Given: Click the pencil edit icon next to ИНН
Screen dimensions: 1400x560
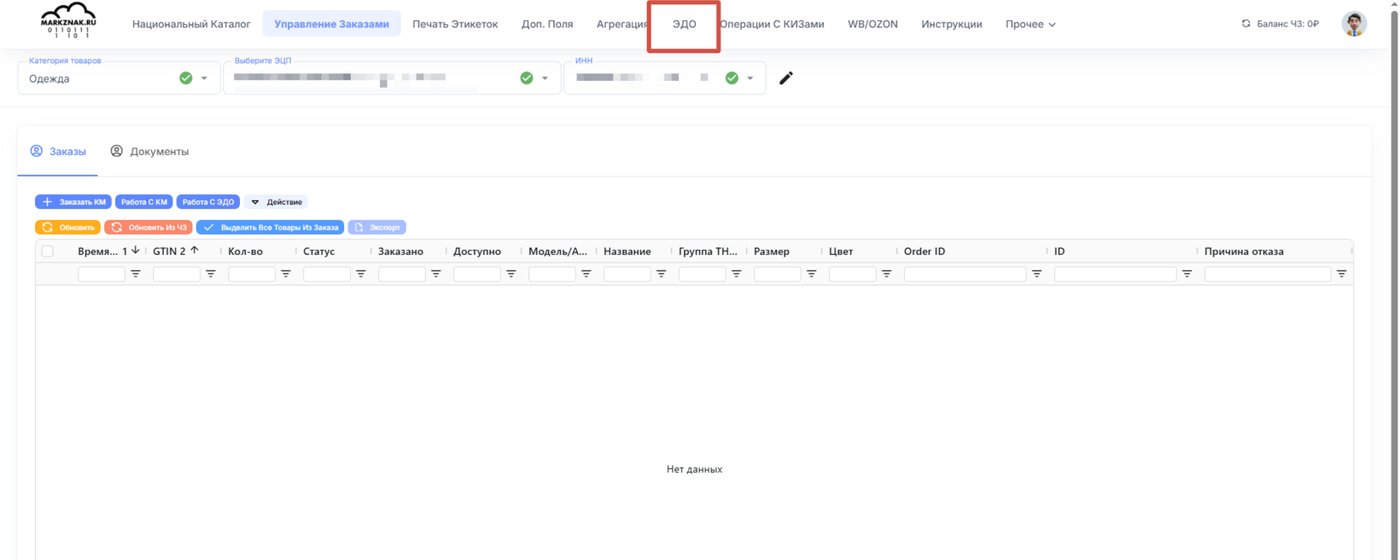Looking at the screenshot, I should click(x=786, y=78).
